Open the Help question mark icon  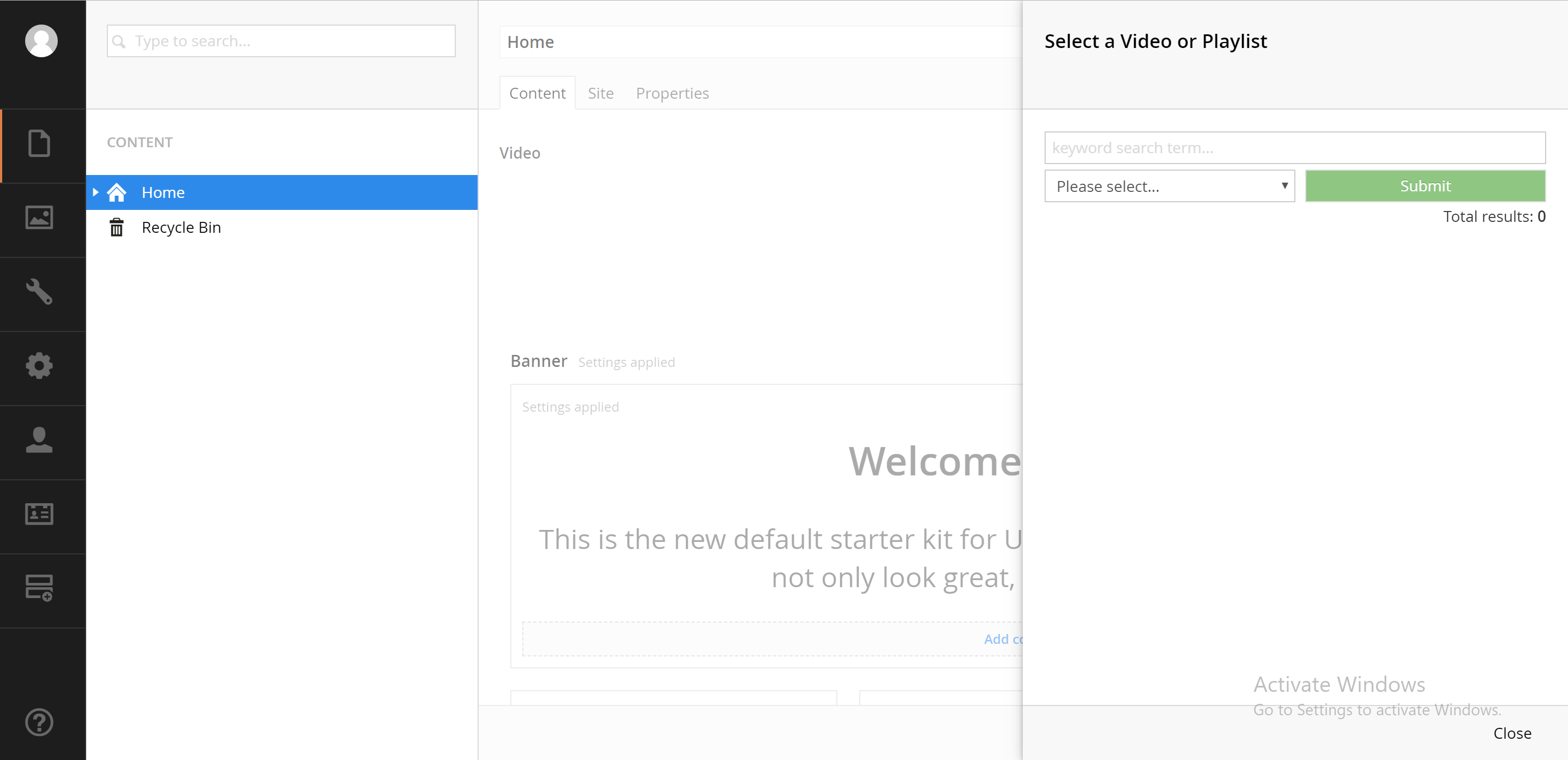(40, 722)
